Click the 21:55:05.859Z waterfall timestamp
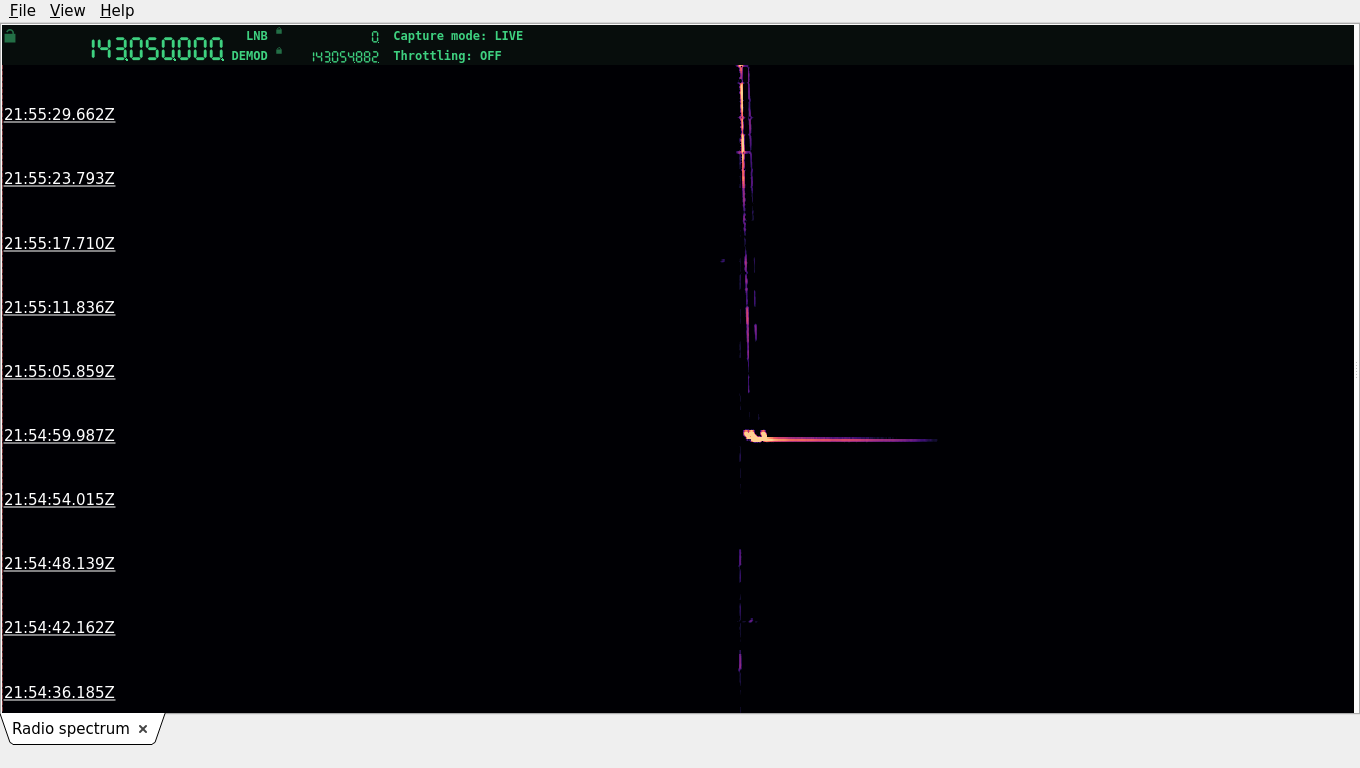The height and width of the screenshot is (768, 1360). point(60,372)
